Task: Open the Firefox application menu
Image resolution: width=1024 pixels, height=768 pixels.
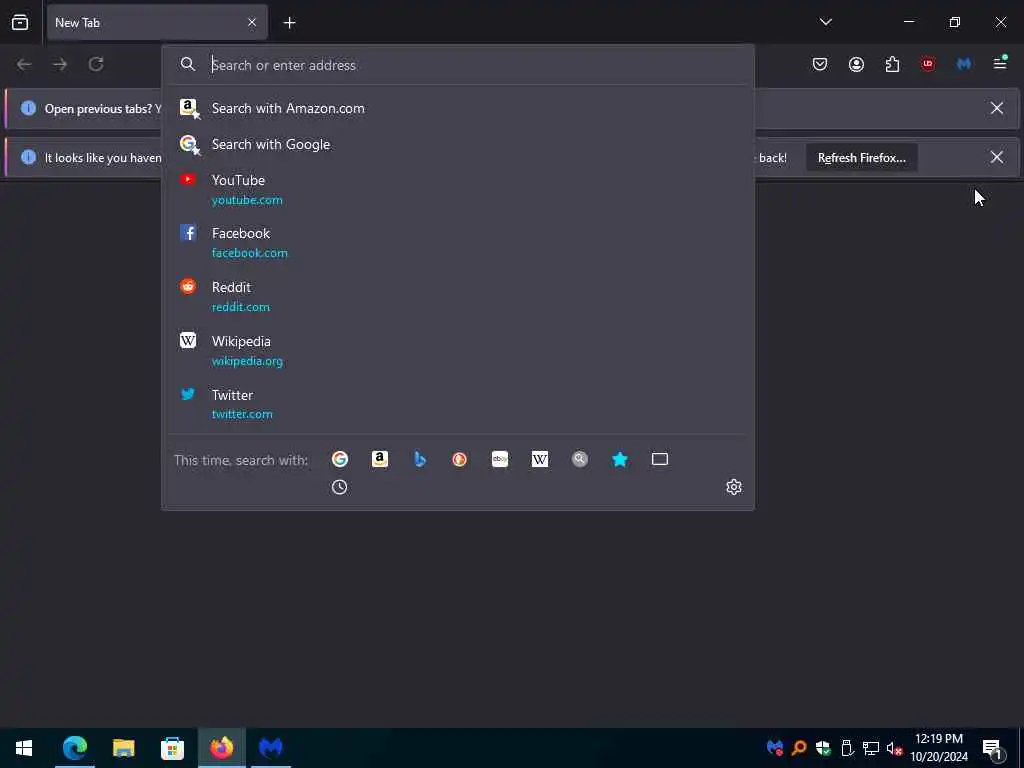Action: [x=1000, y=63]
